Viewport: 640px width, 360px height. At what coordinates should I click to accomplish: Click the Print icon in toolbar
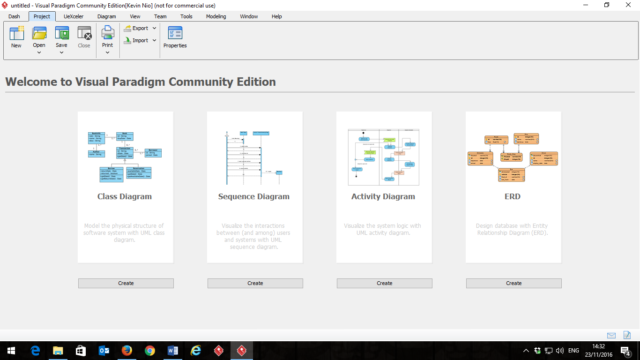tap(107, 33)
